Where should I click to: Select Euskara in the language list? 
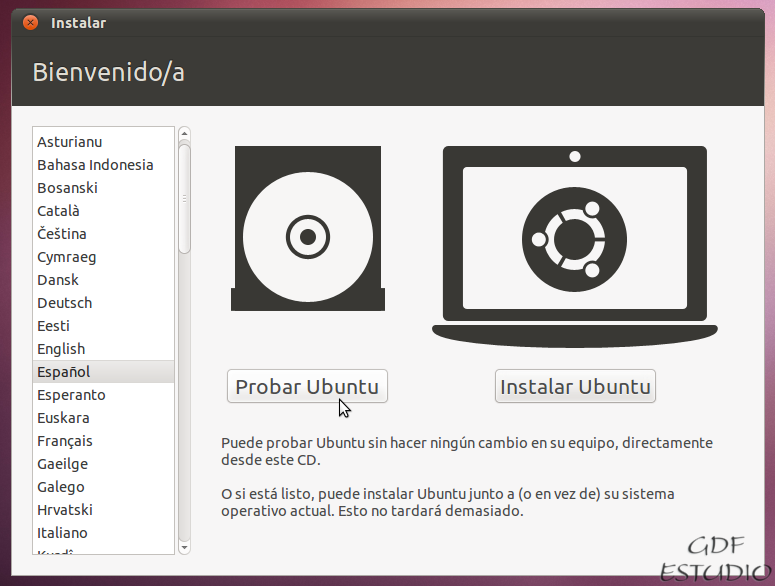[x=103, y=418]
